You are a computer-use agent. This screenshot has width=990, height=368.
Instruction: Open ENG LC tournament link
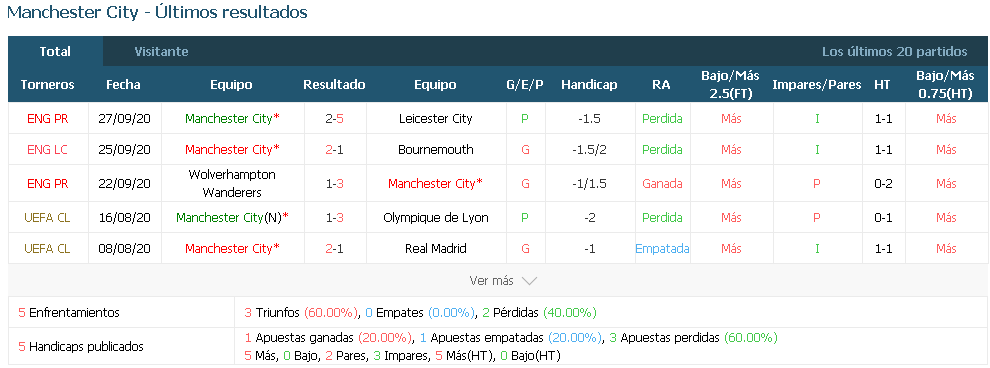pyautogui.click(x=47, y=150)
